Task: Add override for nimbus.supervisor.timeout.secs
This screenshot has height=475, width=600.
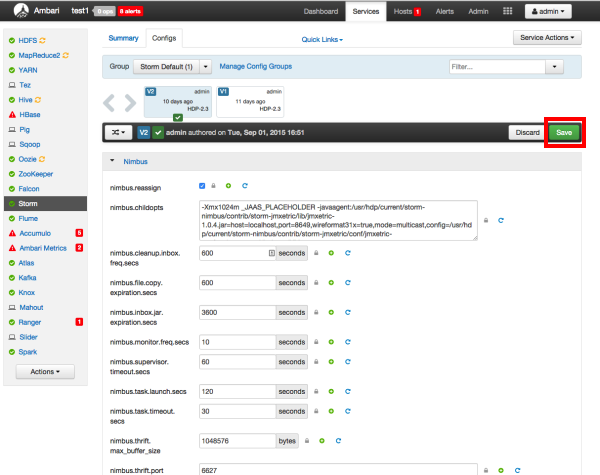Action: pos(331,362)
